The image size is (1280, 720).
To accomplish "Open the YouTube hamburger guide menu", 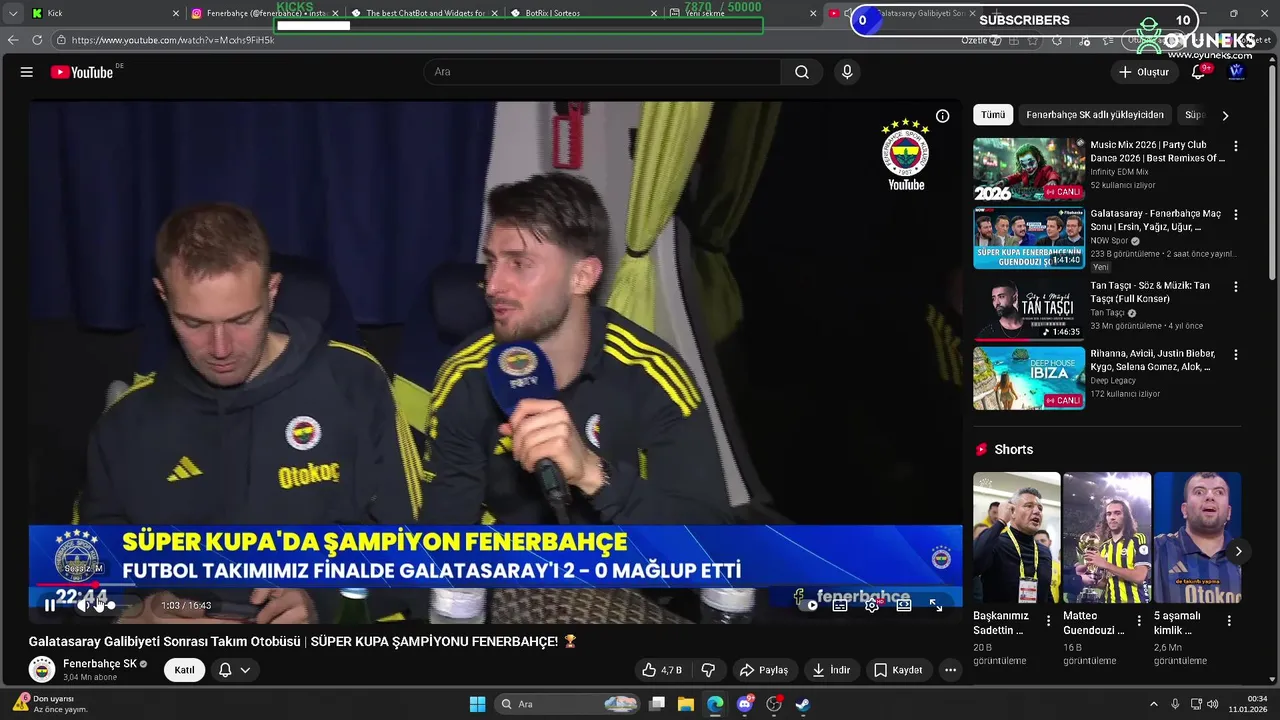I will (27, 72).
